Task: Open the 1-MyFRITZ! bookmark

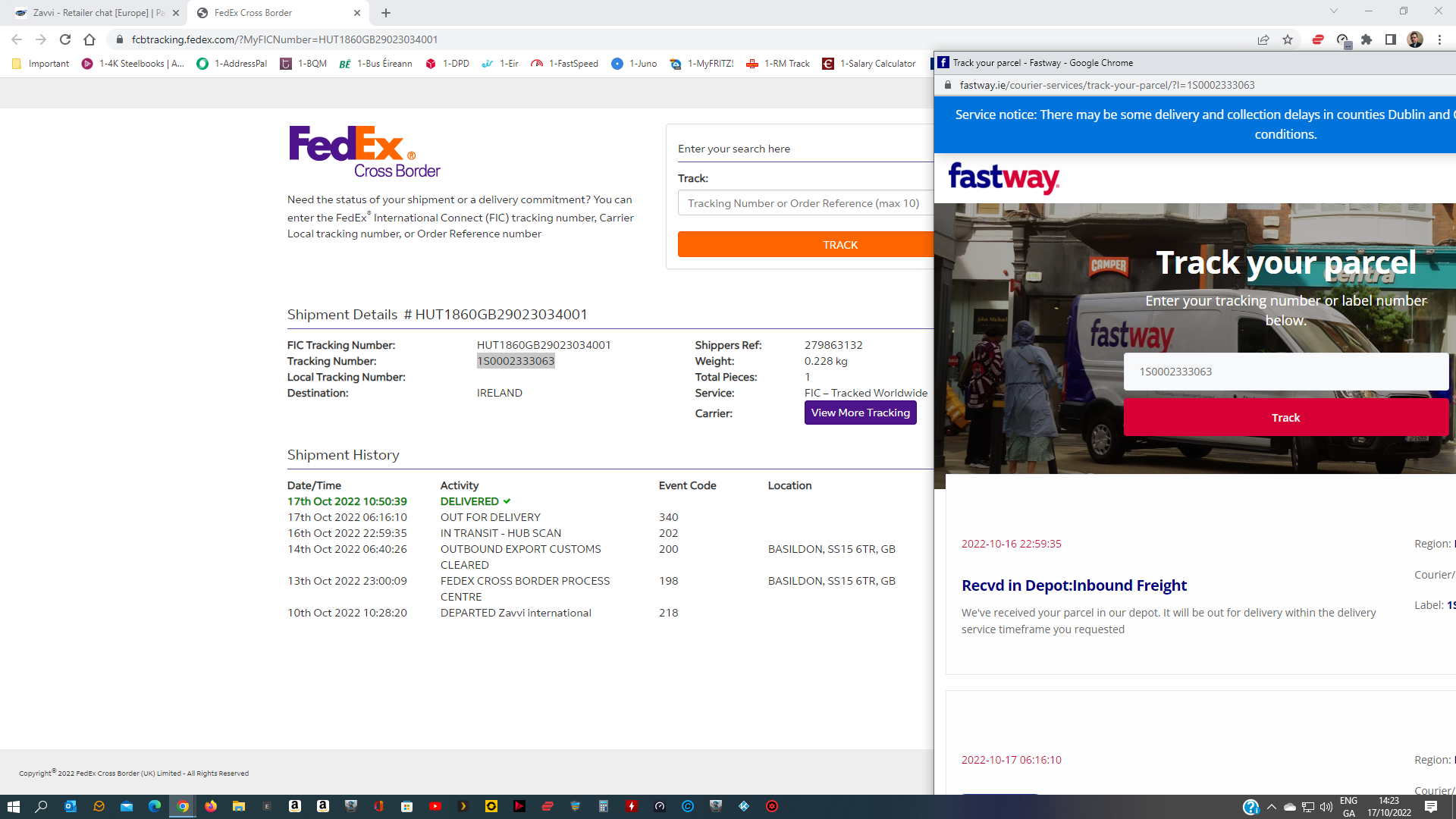Action: point(702,64)
